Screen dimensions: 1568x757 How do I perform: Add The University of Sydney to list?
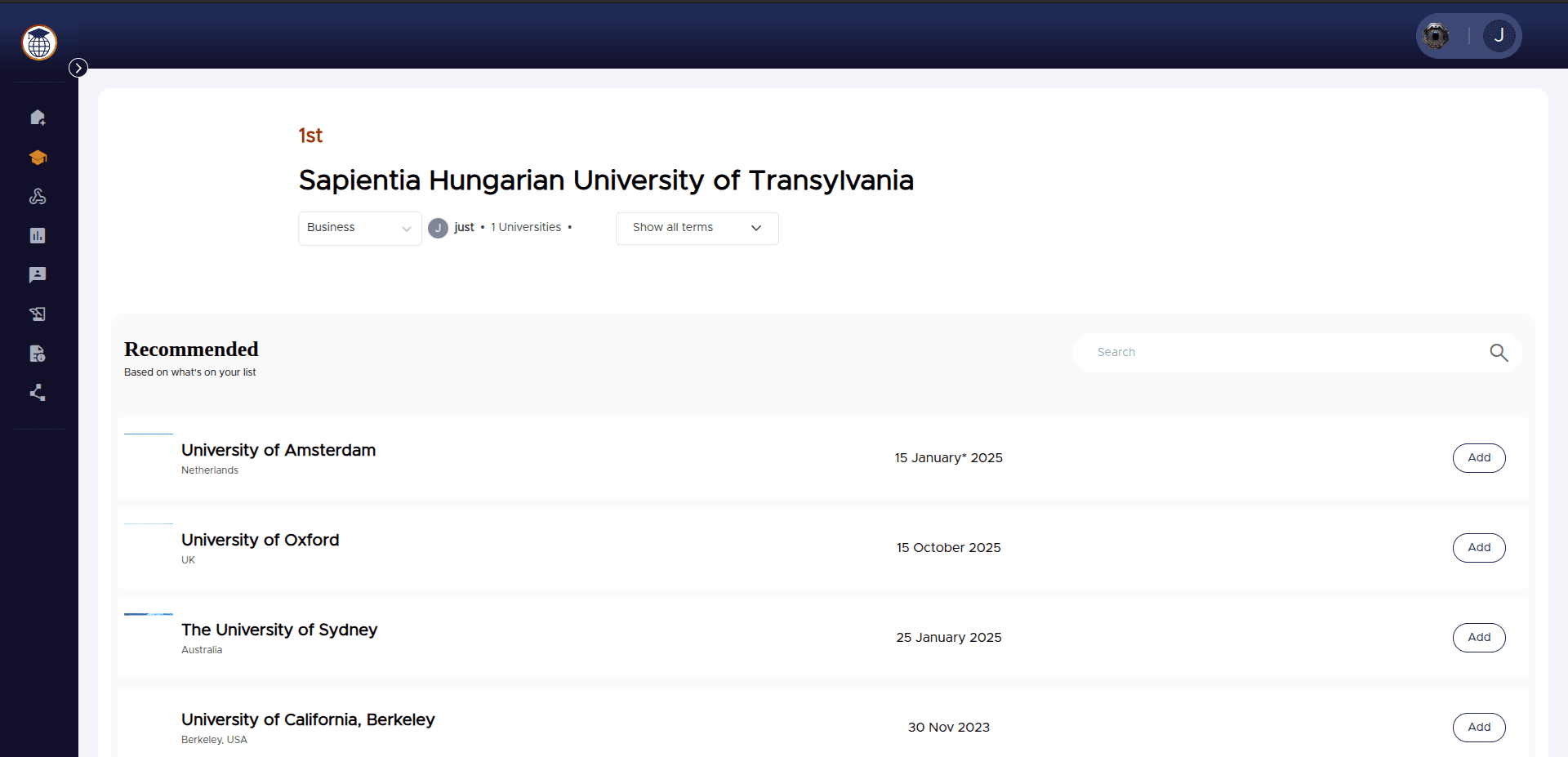pos(1479,638)
